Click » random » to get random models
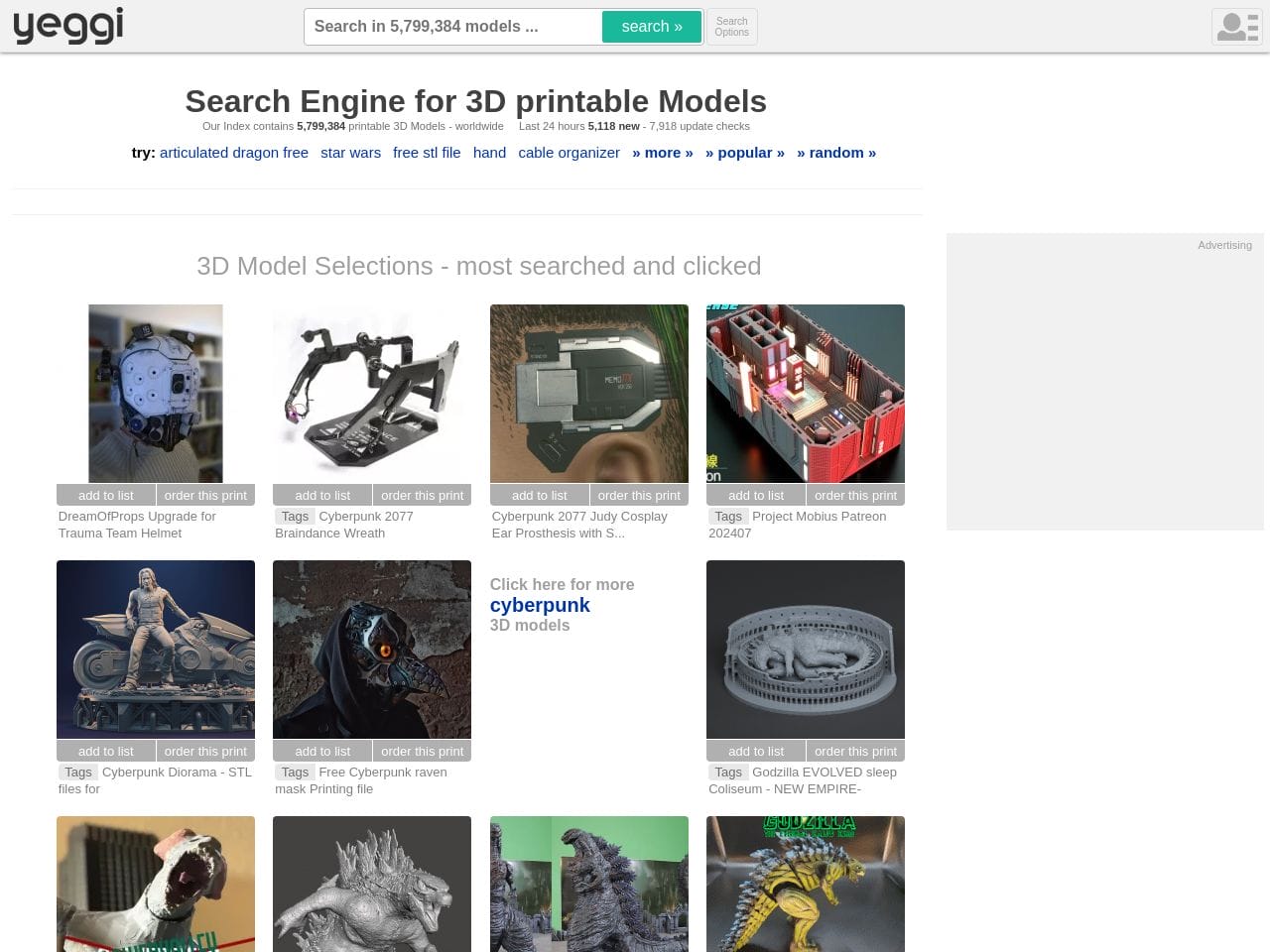Image resolution: width=1270 pixels, height=952 pixels. (836, 153)
